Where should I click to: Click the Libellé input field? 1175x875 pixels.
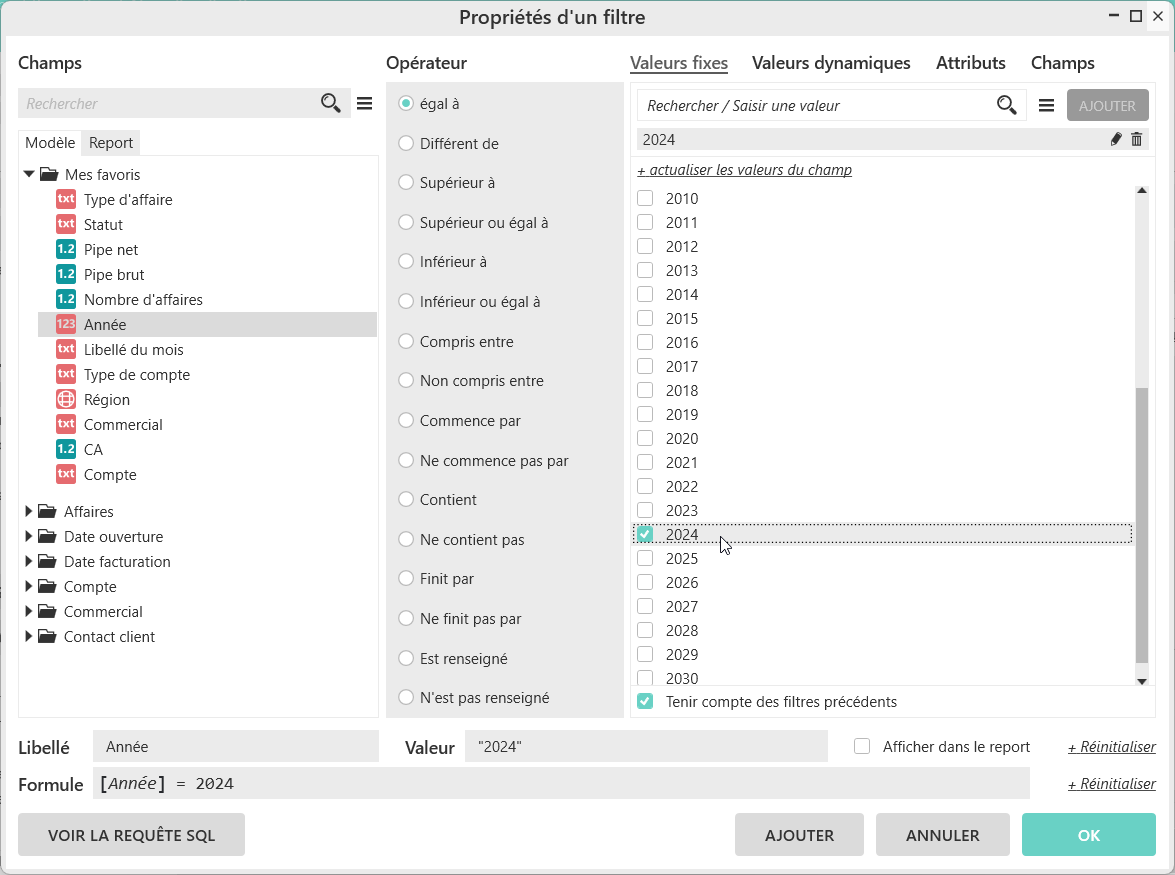235,746
